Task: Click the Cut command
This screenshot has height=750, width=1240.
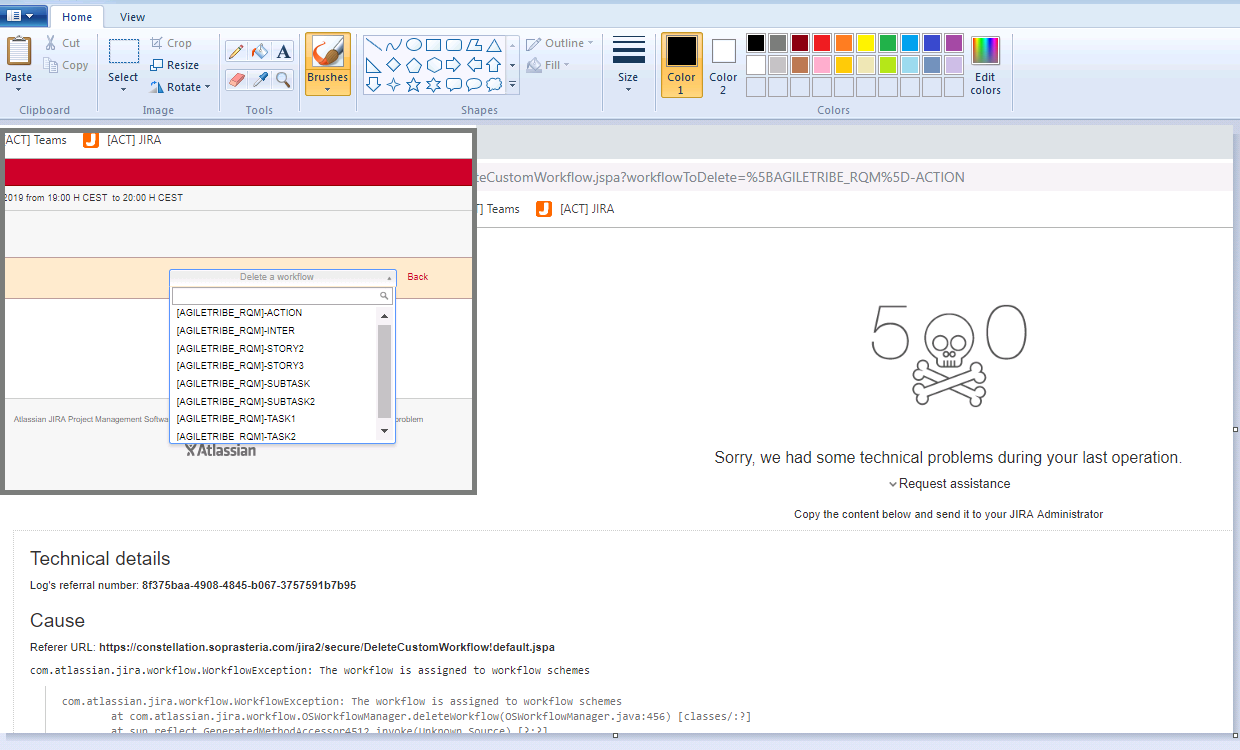Action: [62, 43]
